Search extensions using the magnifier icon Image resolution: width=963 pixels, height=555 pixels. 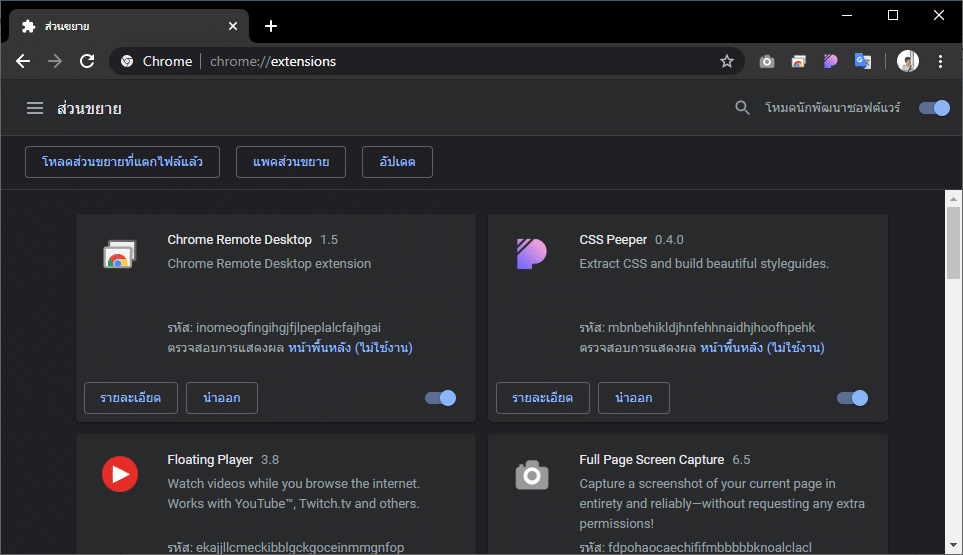742,108
